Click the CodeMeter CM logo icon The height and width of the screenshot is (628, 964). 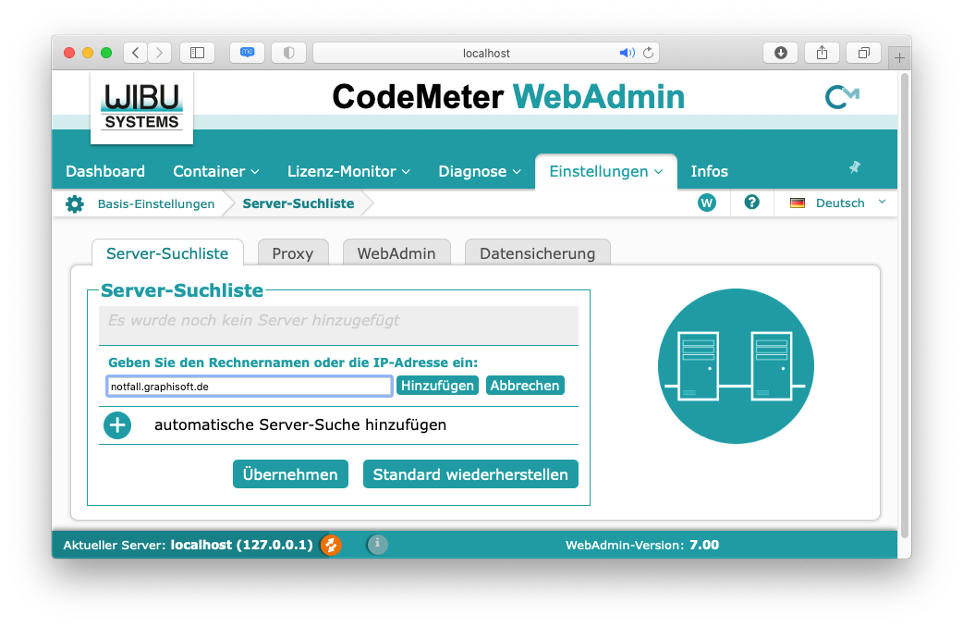point(842,97)
